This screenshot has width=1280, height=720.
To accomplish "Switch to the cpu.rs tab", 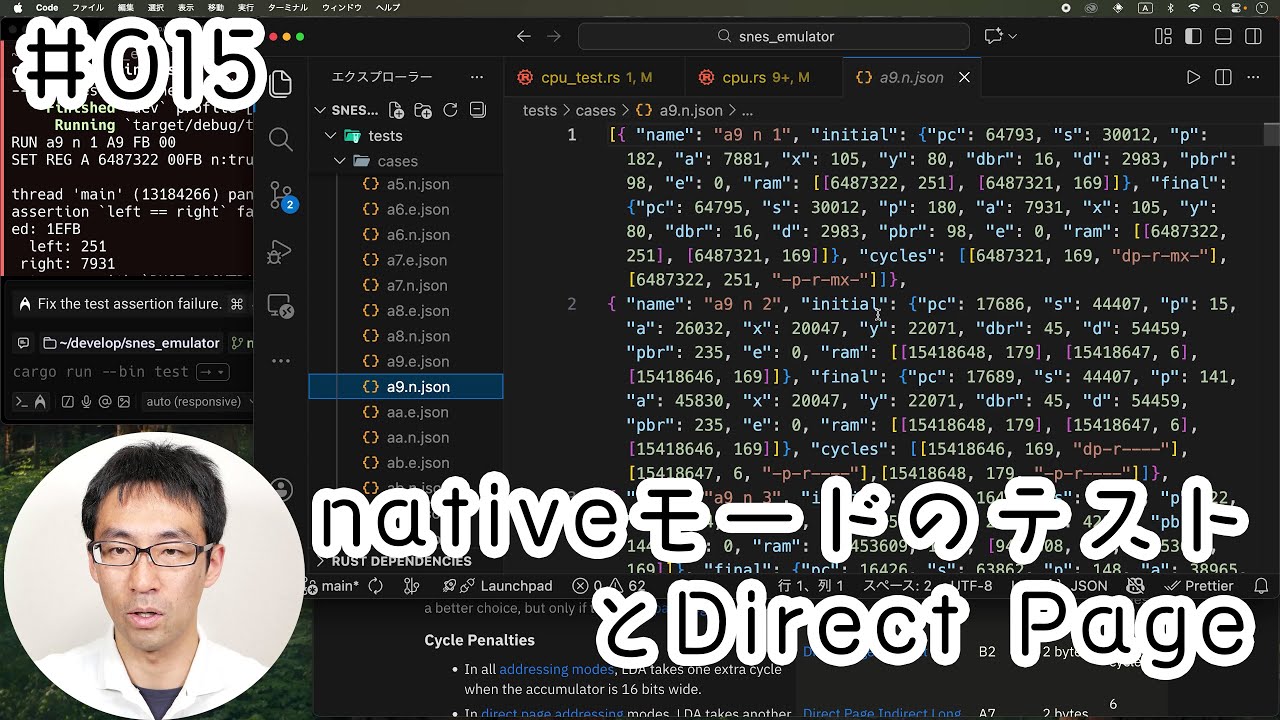I will pos(765,77).
